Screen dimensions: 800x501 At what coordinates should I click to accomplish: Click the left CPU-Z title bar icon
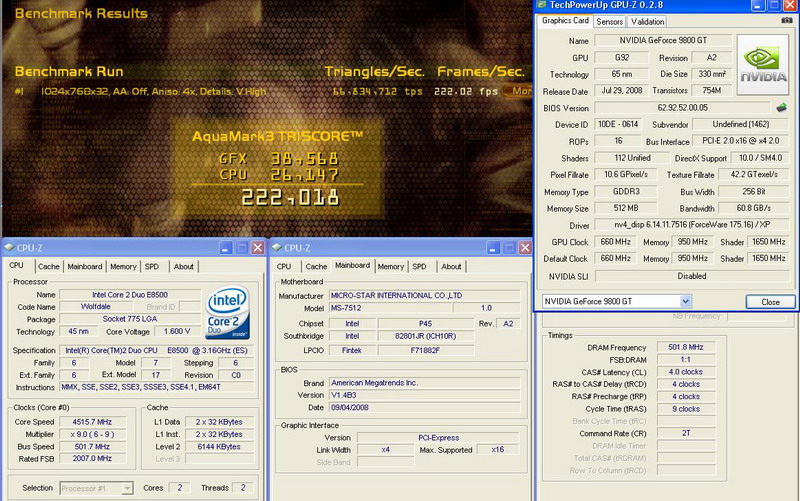click(9, 247)
